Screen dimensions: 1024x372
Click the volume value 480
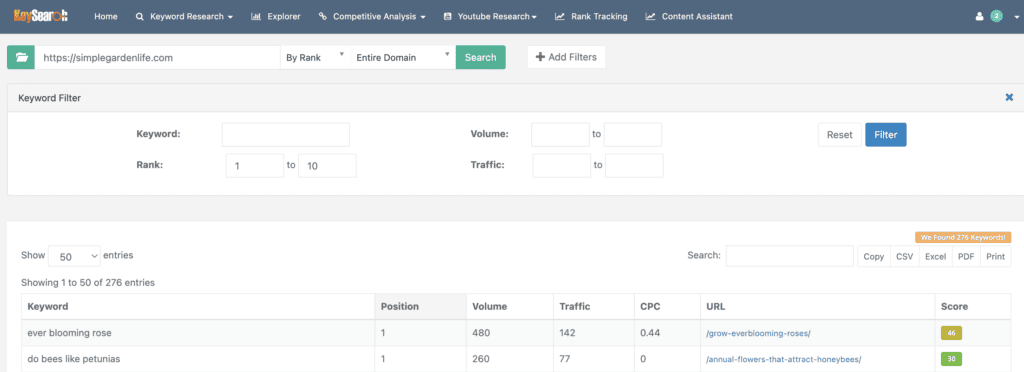481,333
